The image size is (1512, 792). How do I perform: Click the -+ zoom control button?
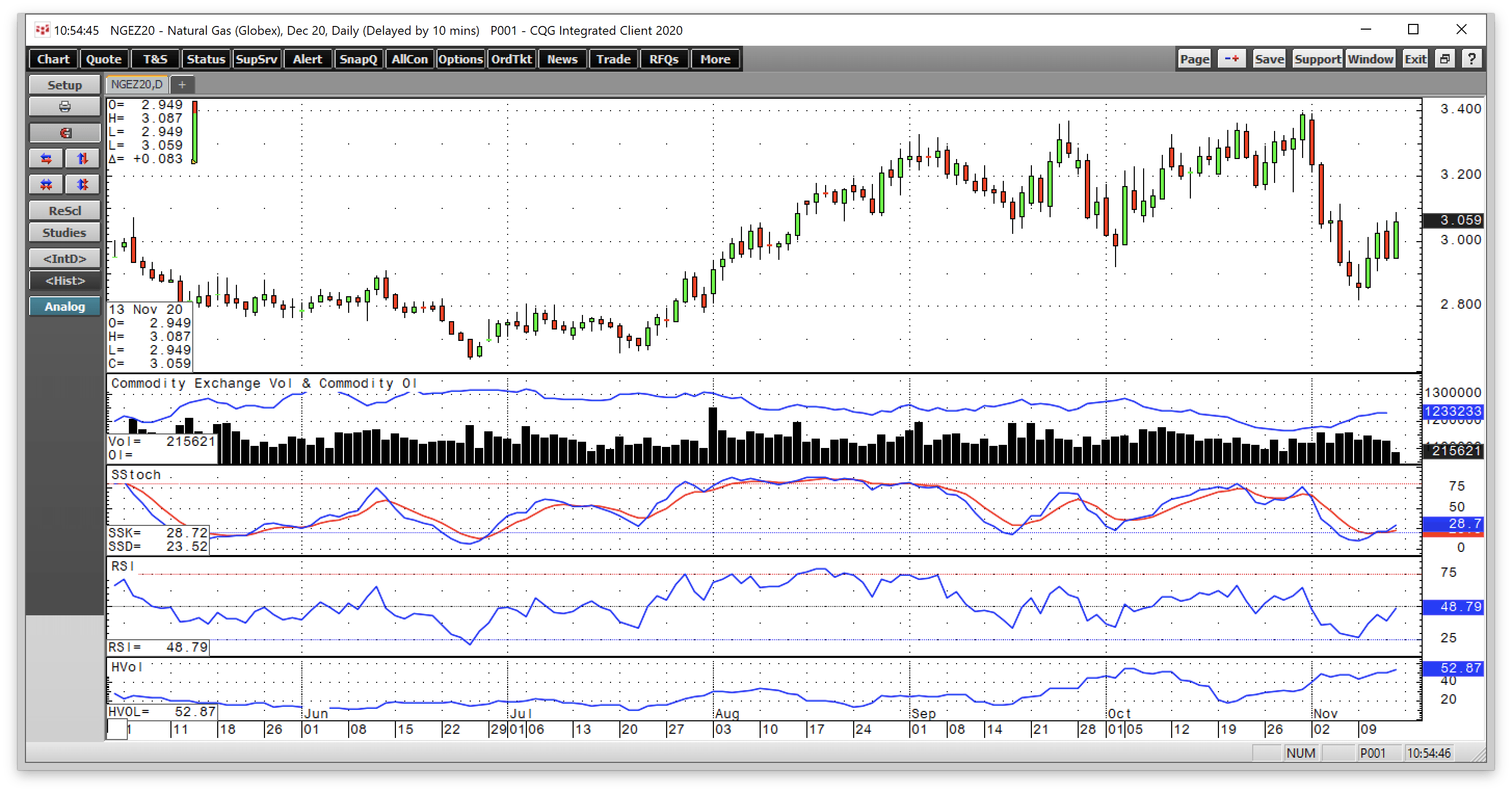[1231, 58]
